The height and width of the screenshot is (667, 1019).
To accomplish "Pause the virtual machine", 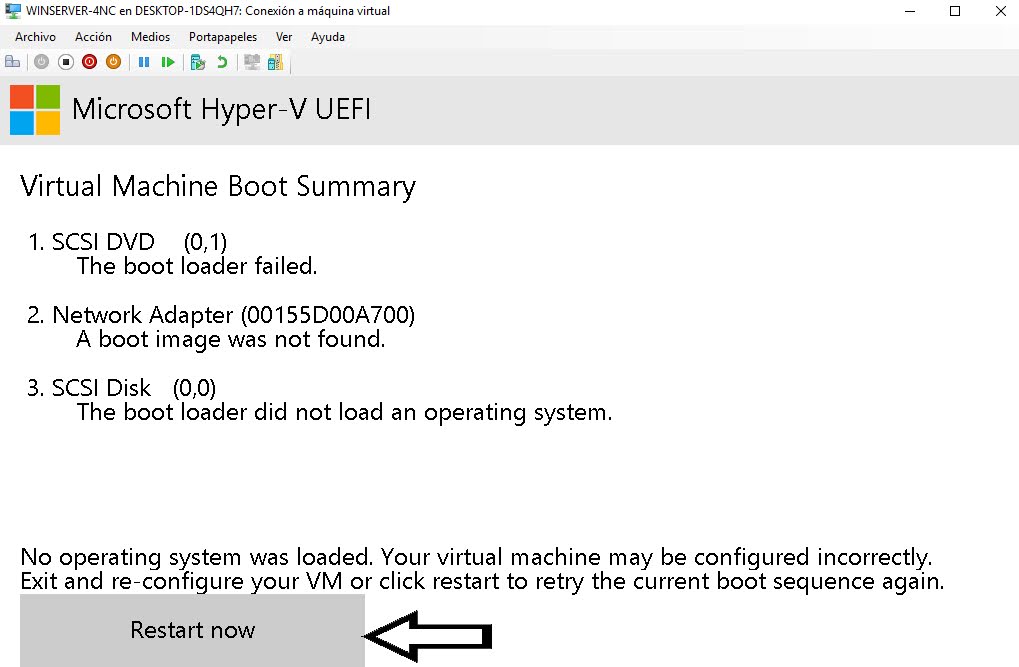I will pyautogui.click(x=144, y=62).
